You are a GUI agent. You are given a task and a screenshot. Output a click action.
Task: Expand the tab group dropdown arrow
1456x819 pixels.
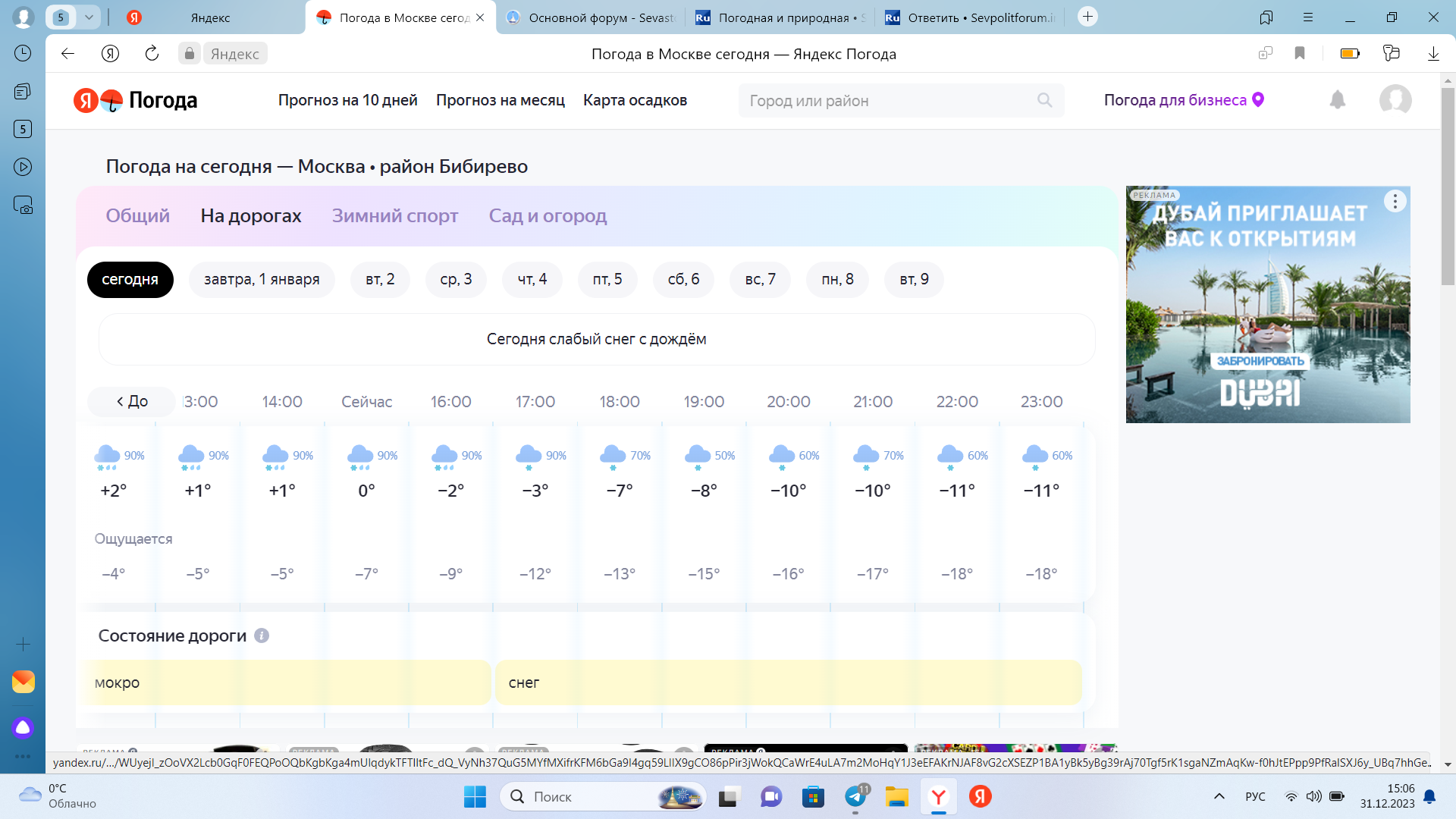point(89,17)
